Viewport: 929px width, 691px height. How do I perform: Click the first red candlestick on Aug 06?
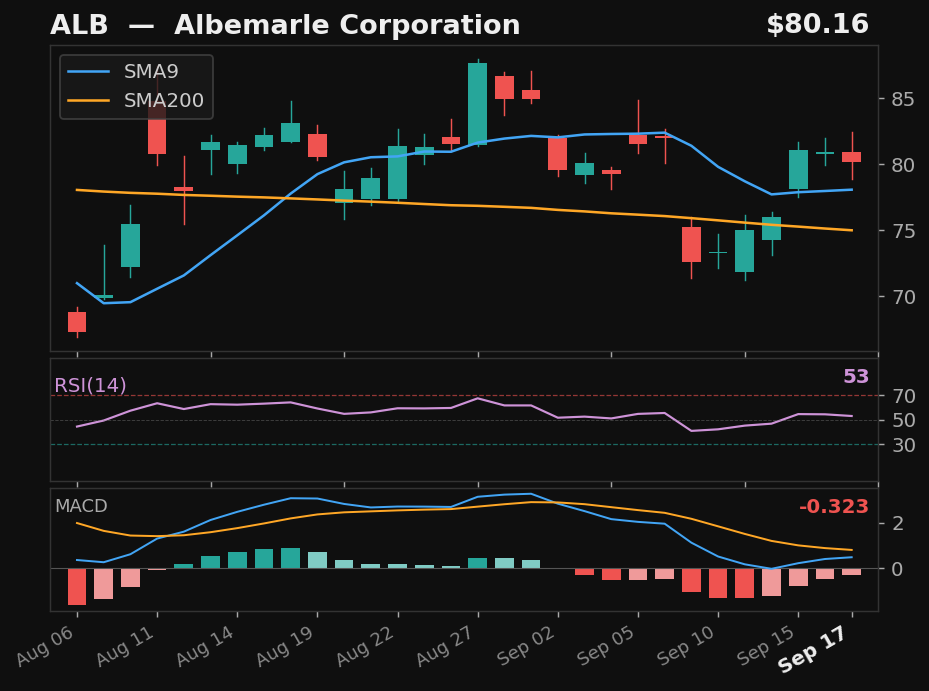[x=77, y=322]
